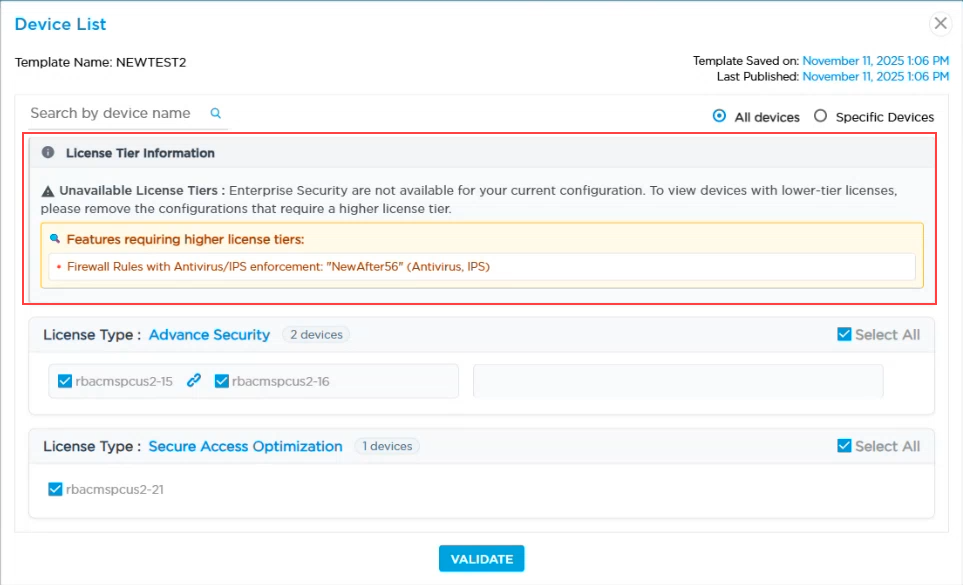Viewport: 963px width, 585px height.
Task: Click the link icon next to rbacmspcus2-15
Action: tap(193, 381)
